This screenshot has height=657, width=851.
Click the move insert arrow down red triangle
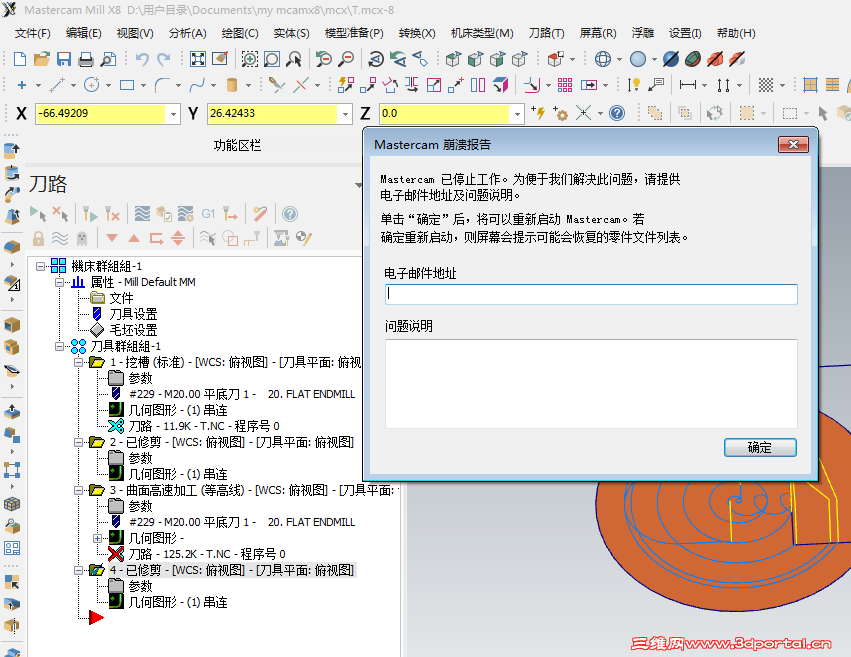tap(112, 238)
